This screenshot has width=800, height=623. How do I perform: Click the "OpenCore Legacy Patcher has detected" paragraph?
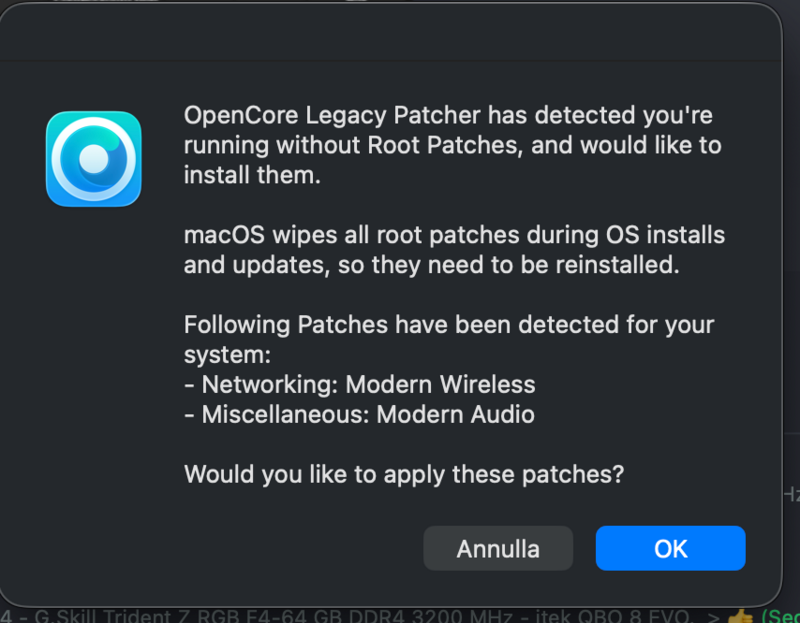coord(448,116)
